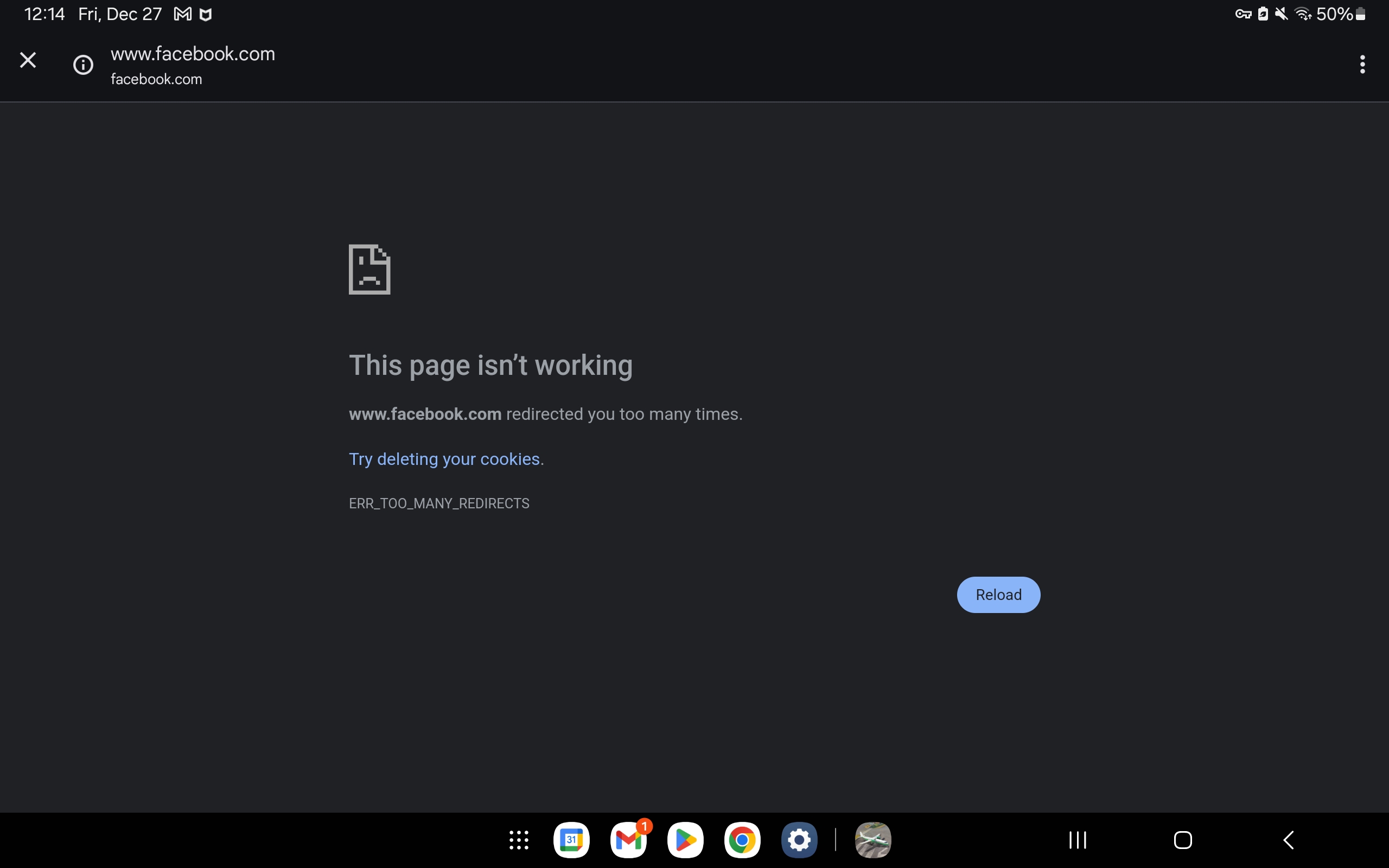Tap the Recents navigation button
The width and height of the screenshot is (1389, 868).
pos(1078,840)
